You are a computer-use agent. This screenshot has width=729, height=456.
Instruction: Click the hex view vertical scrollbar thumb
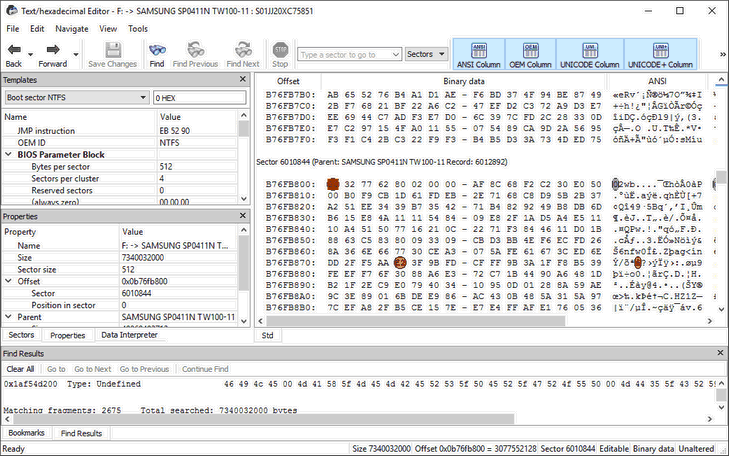[721, 177]
